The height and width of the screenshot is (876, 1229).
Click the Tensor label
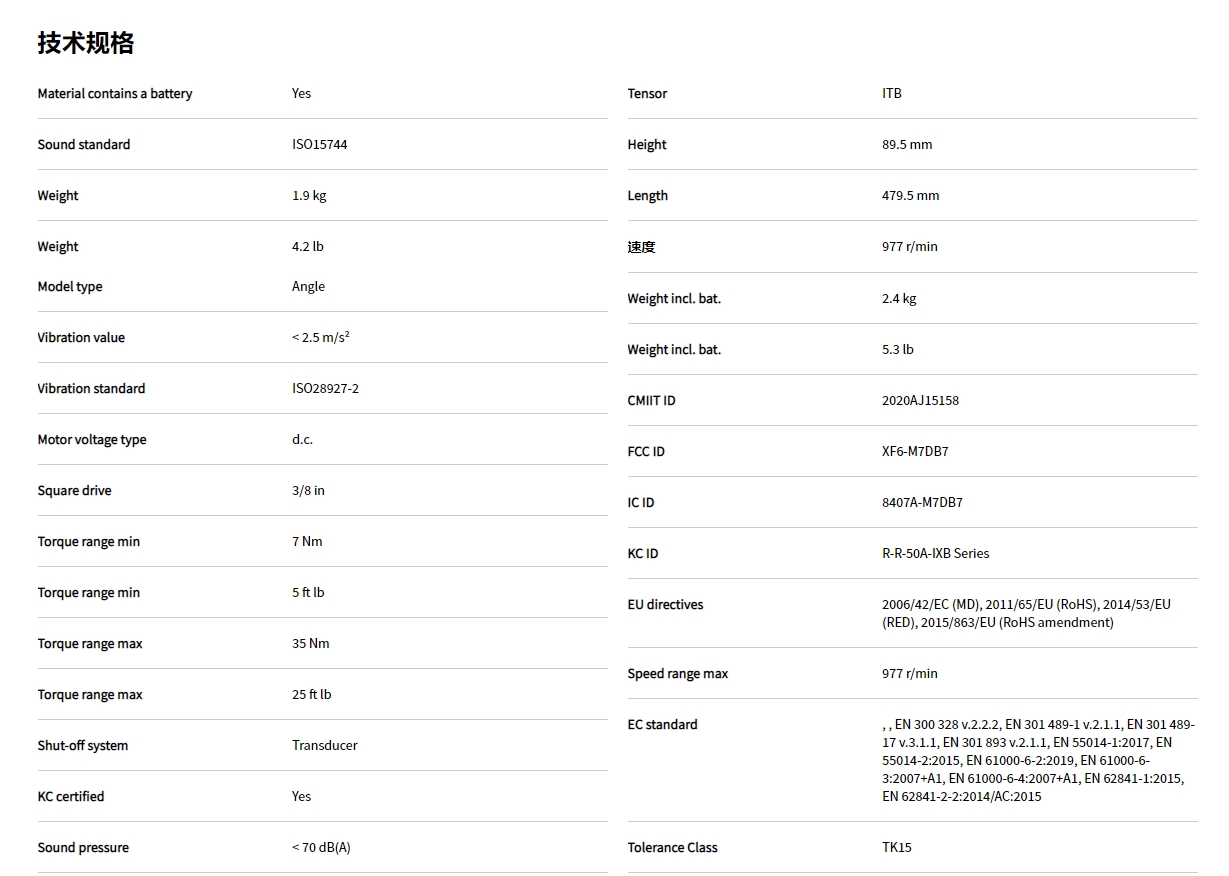coord(647,94)
